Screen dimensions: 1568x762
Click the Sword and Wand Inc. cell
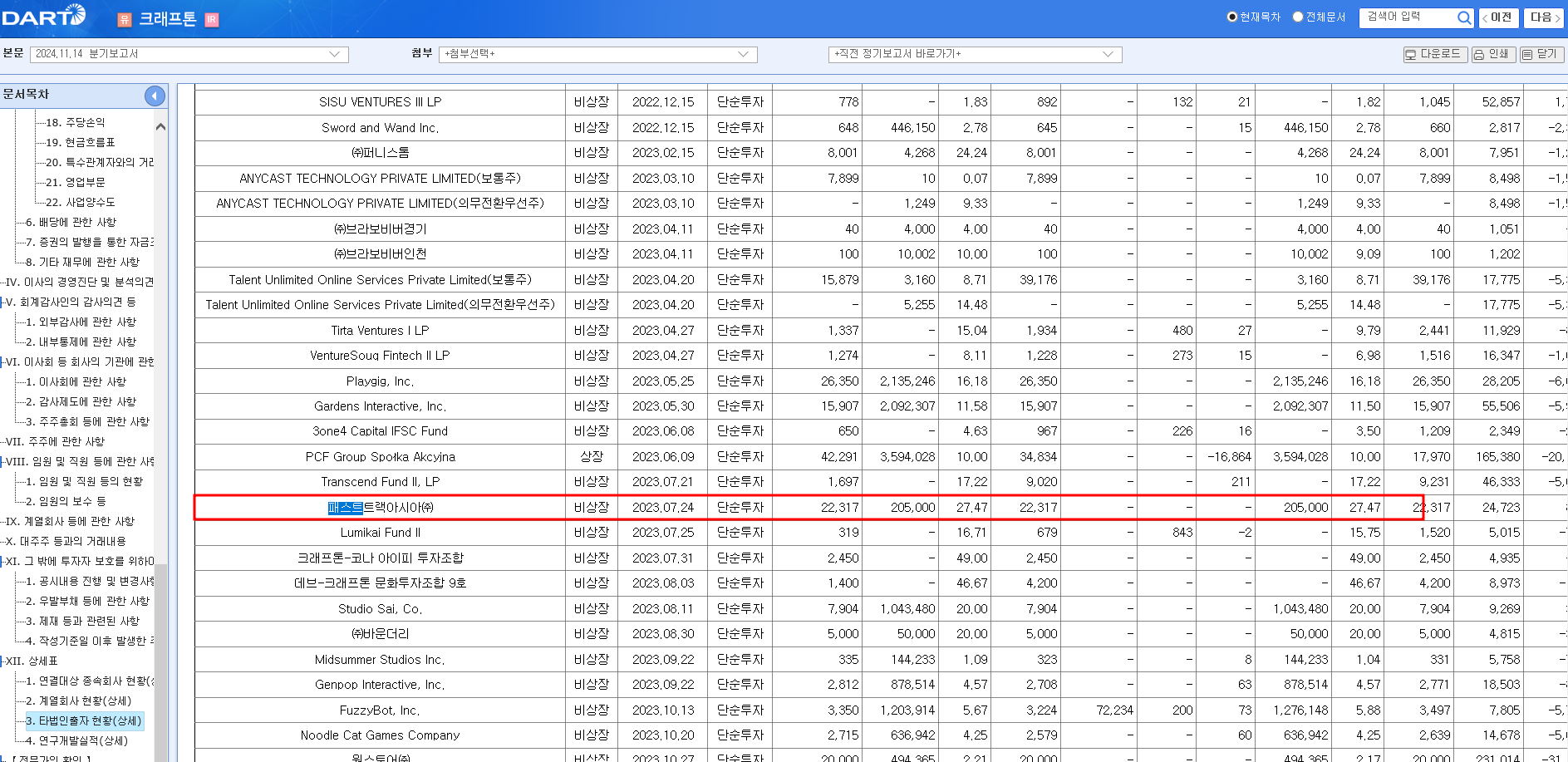pos(380,128)
